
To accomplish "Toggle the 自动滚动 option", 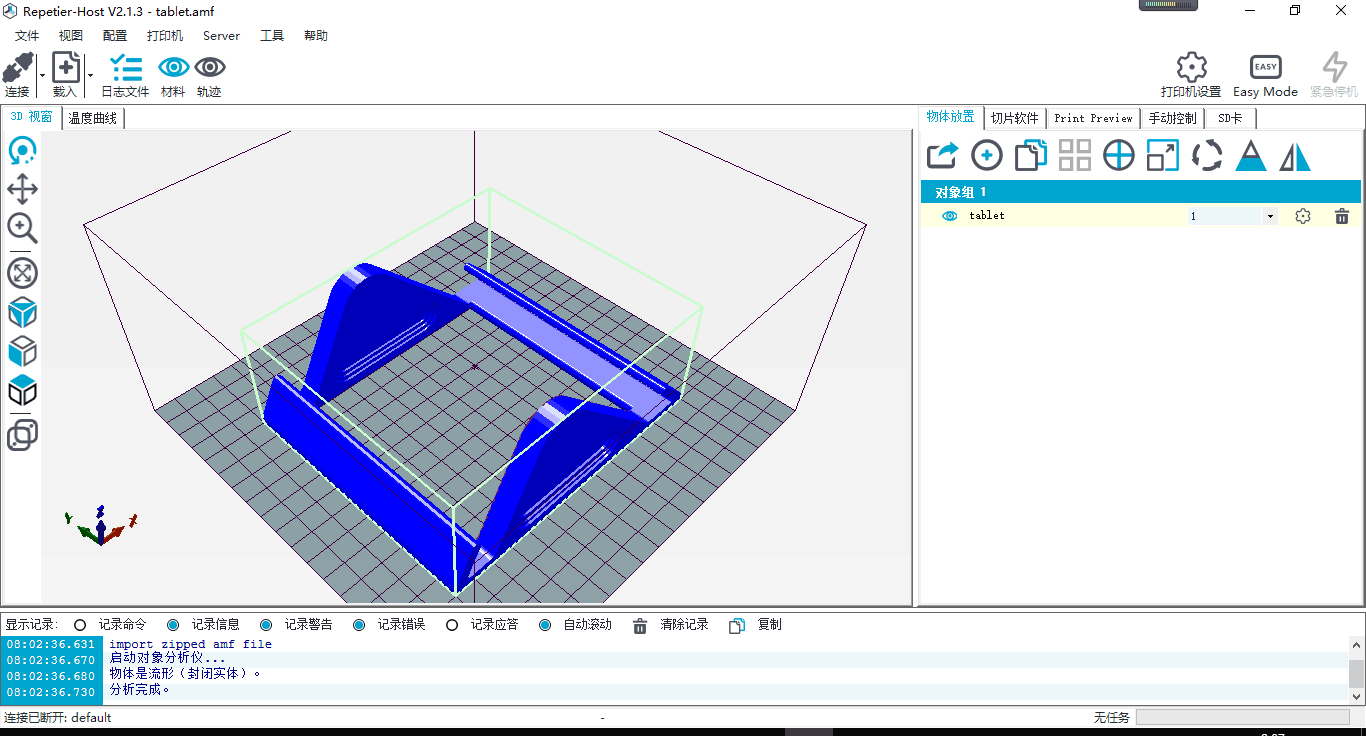I will point(545,625).
